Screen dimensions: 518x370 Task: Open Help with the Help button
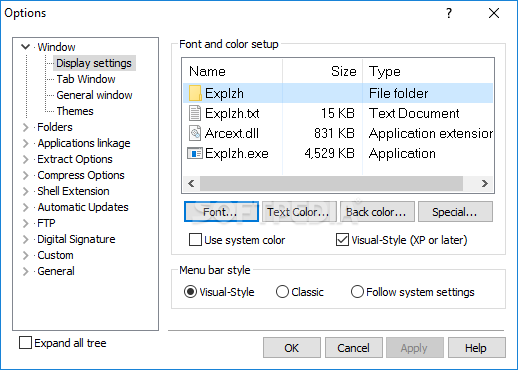[477, 348]
